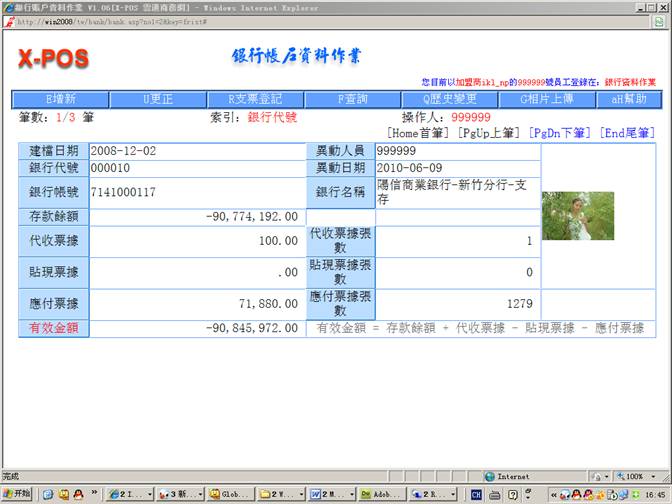Switch to the Adobe taskbar window
Screen dimensions: 672x504
pos(382,494)
